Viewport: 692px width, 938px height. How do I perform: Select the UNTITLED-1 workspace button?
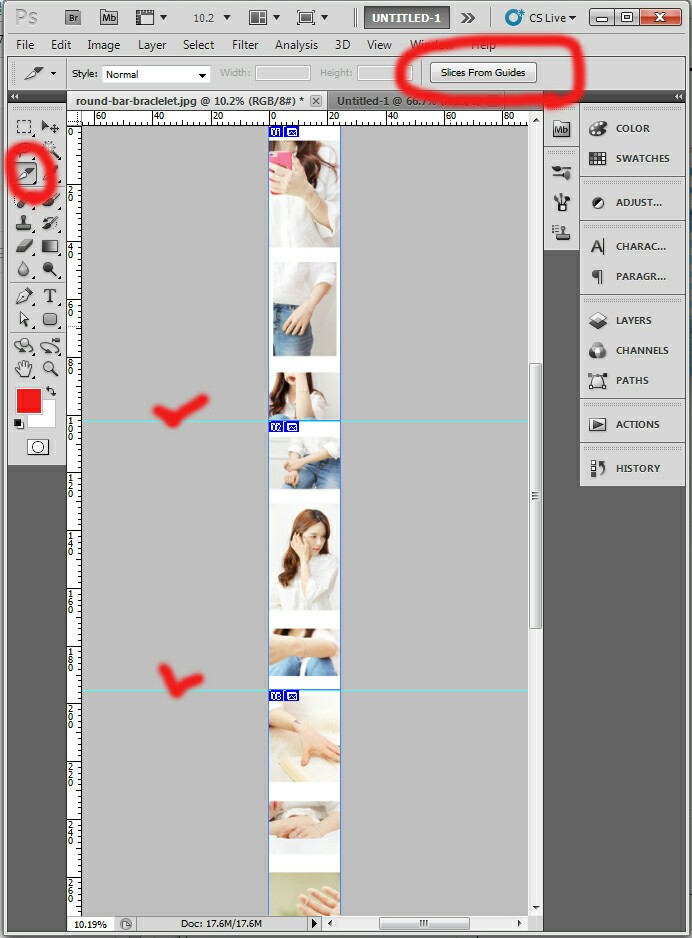(x=406, y=18)
